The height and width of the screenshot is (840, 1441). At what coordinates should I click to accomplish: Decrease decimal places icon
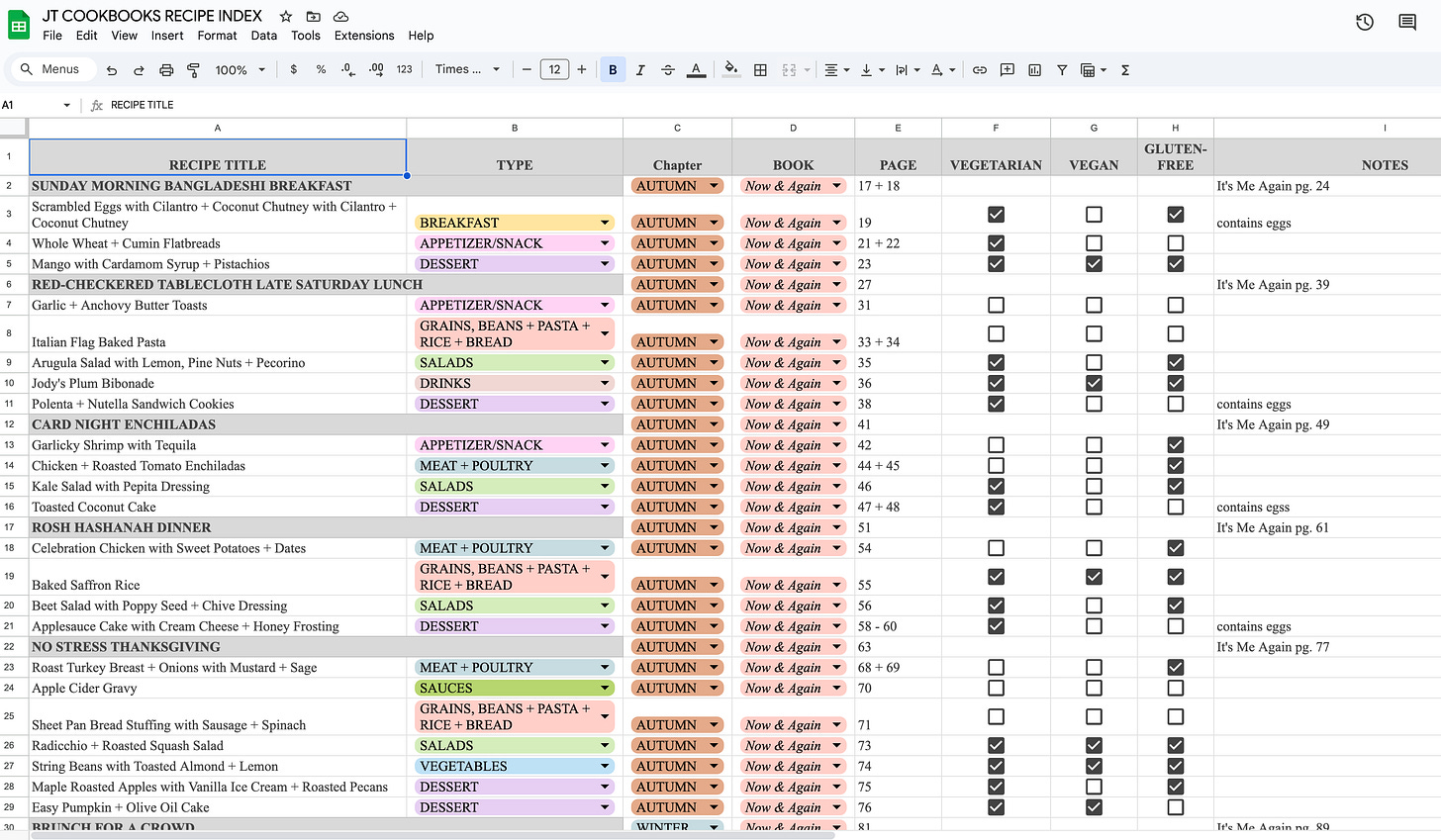(347, 70)
